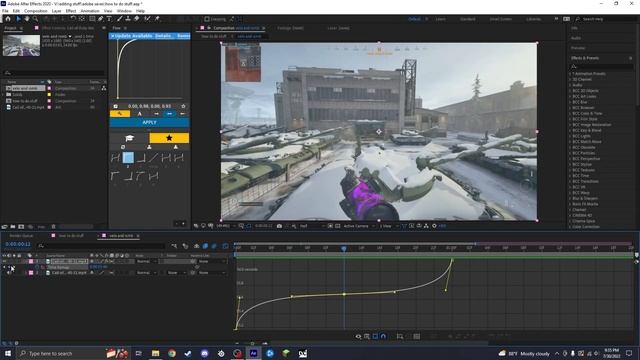Expand Animation Presets in Effects panel
640x360 pixels.
pyautogui.click(x=571, y=73)
